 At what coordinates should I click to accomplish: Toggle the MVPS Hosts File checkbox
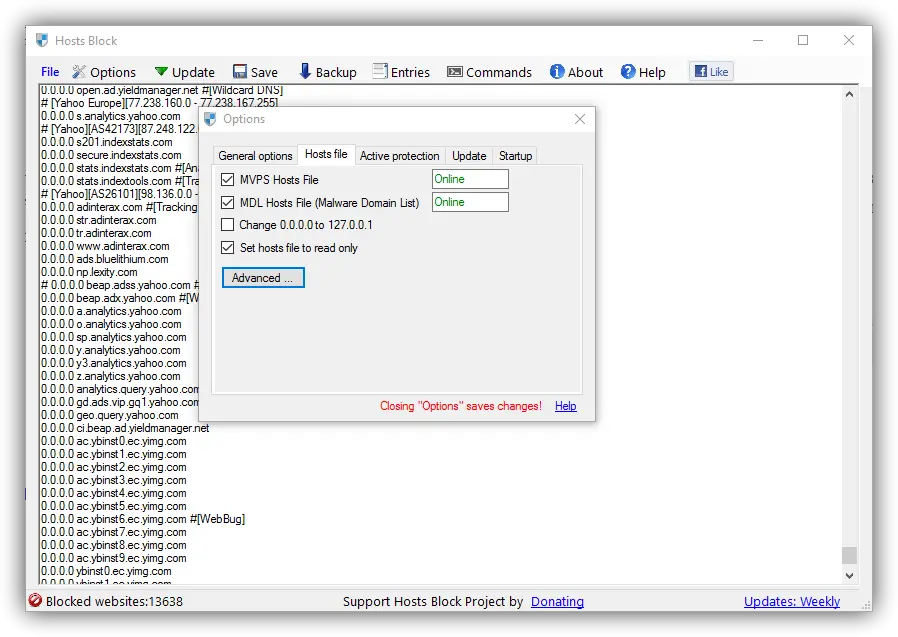pyautogui.click(x=227, y=179)
